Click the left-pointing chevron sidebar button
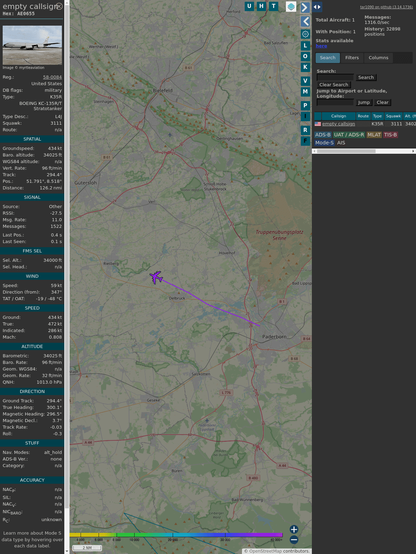This screenshot has width=416, height=554. coord(305,21)
